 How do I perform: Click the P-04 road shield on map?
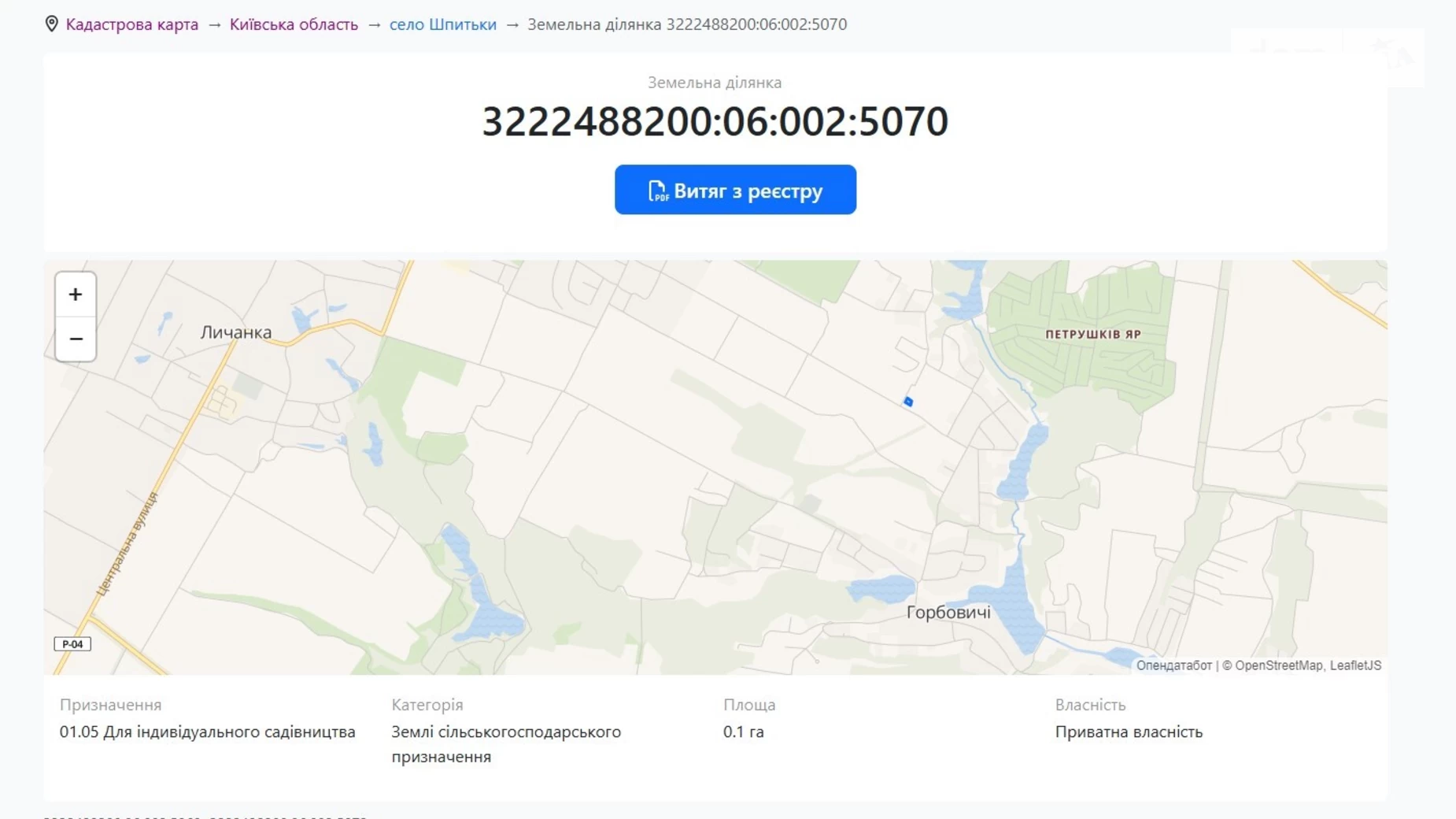tap(72, 644)
